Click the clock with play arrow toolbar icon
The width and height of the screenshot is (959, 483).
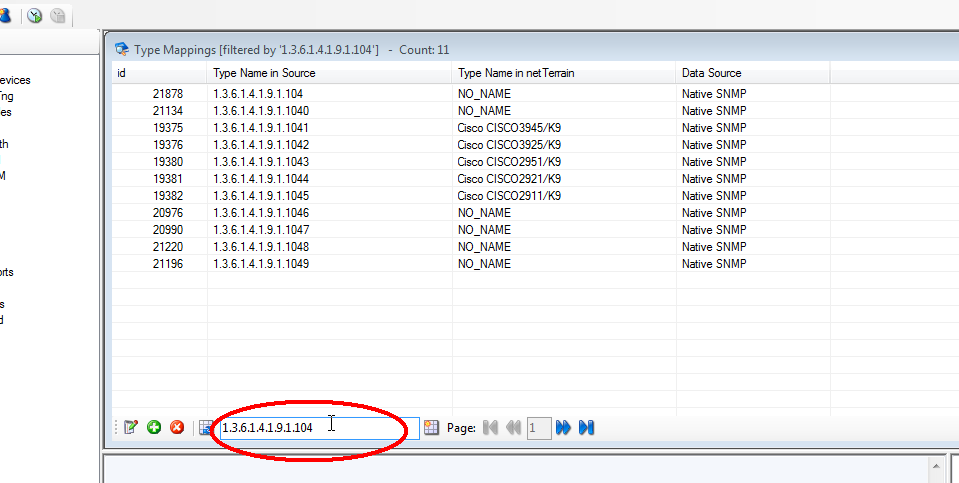click(x=36, y=15)
